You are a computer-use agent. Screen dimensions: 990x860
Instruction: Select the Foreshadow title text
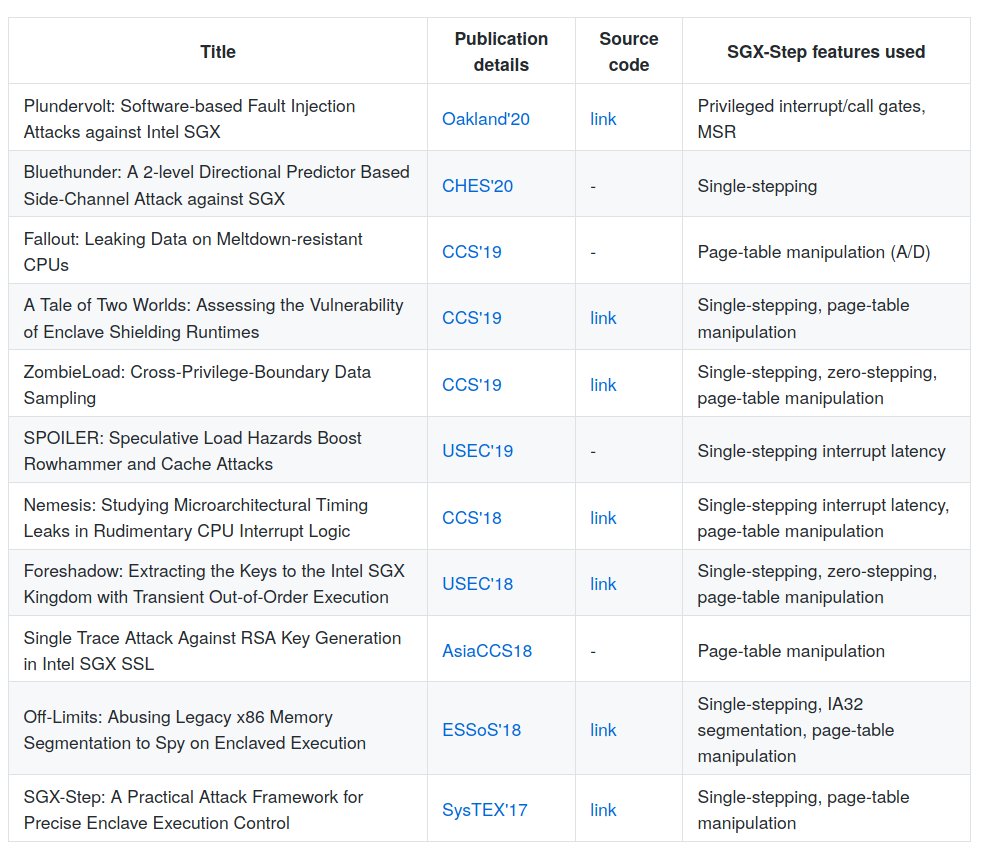pyautogui.click(x=214, y=584)
